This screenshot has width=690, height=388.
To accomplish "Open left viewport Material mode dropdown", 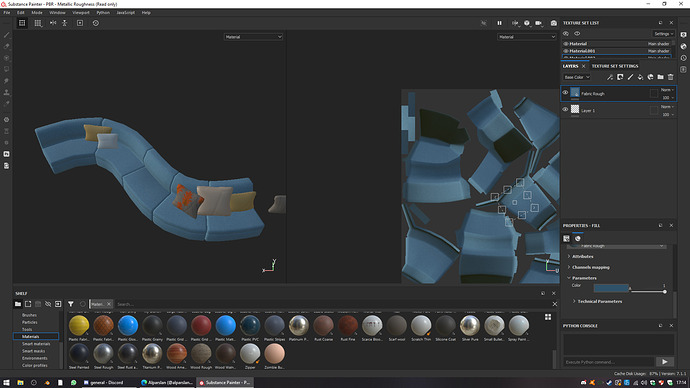I will 253,37.
